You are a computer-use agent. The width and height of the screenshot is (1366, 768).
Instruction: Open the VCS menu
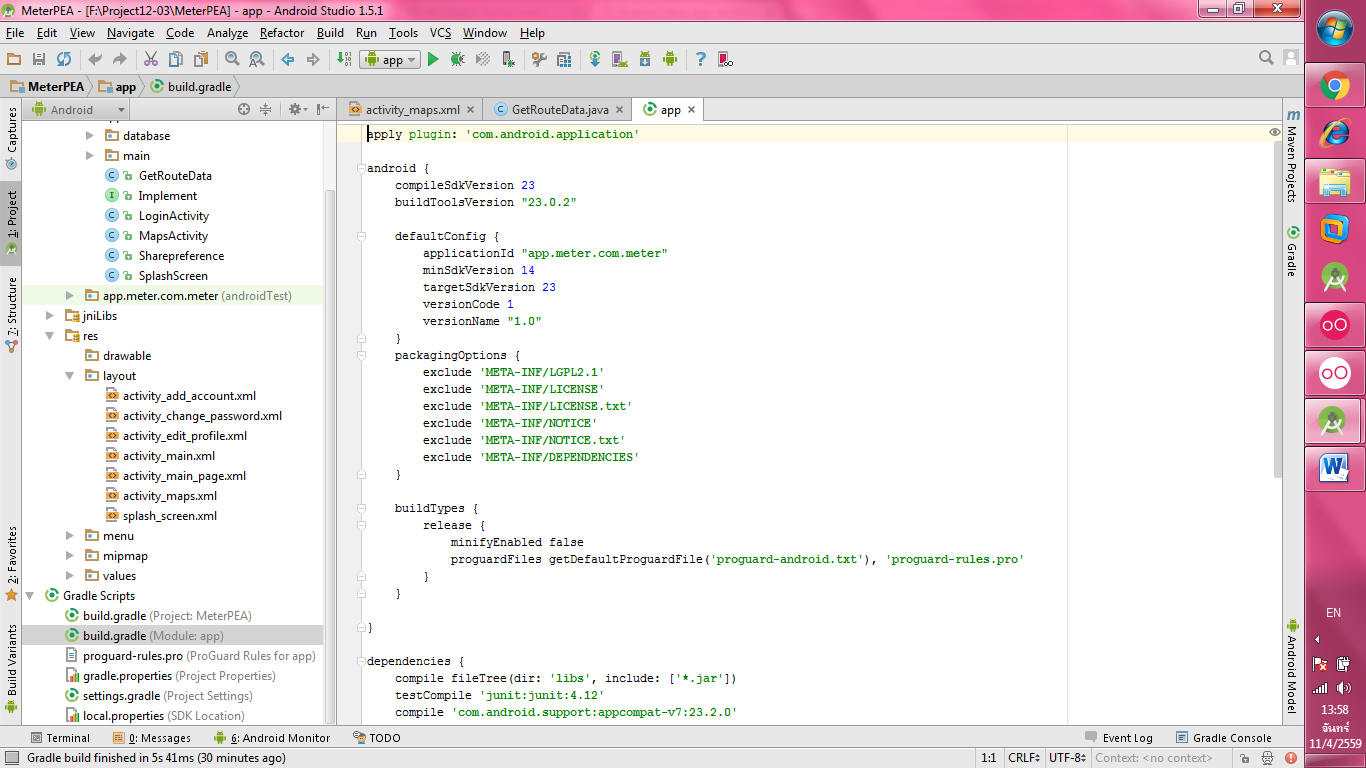[x=440, y=33]
